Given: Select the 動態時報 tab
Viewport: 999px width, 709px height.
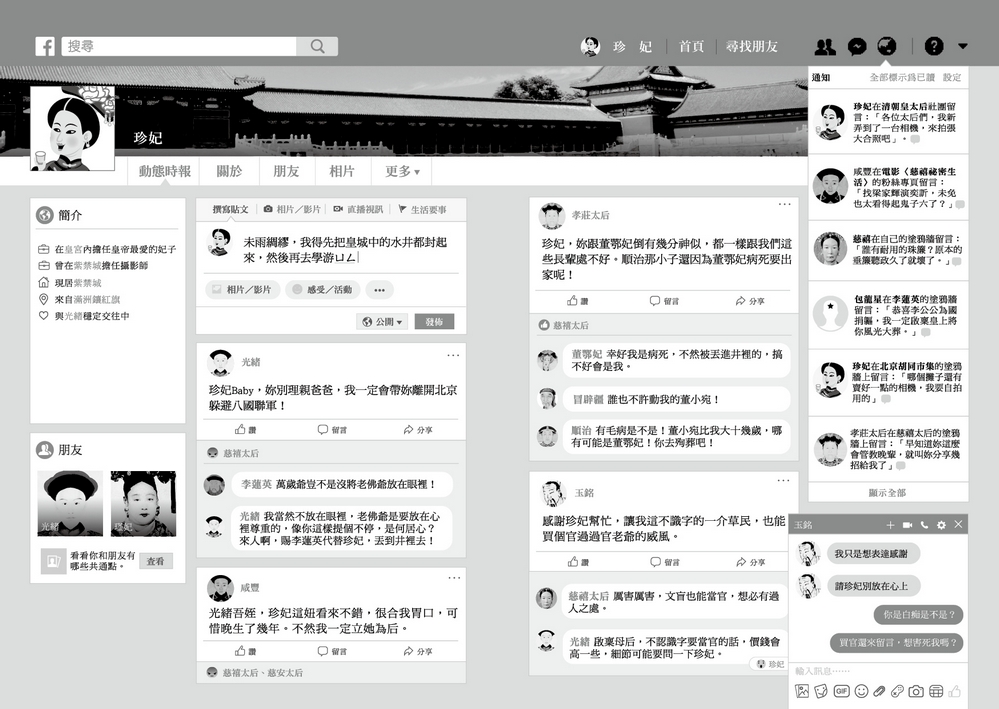Looking at the screenshot, I should tap(165, 171).
